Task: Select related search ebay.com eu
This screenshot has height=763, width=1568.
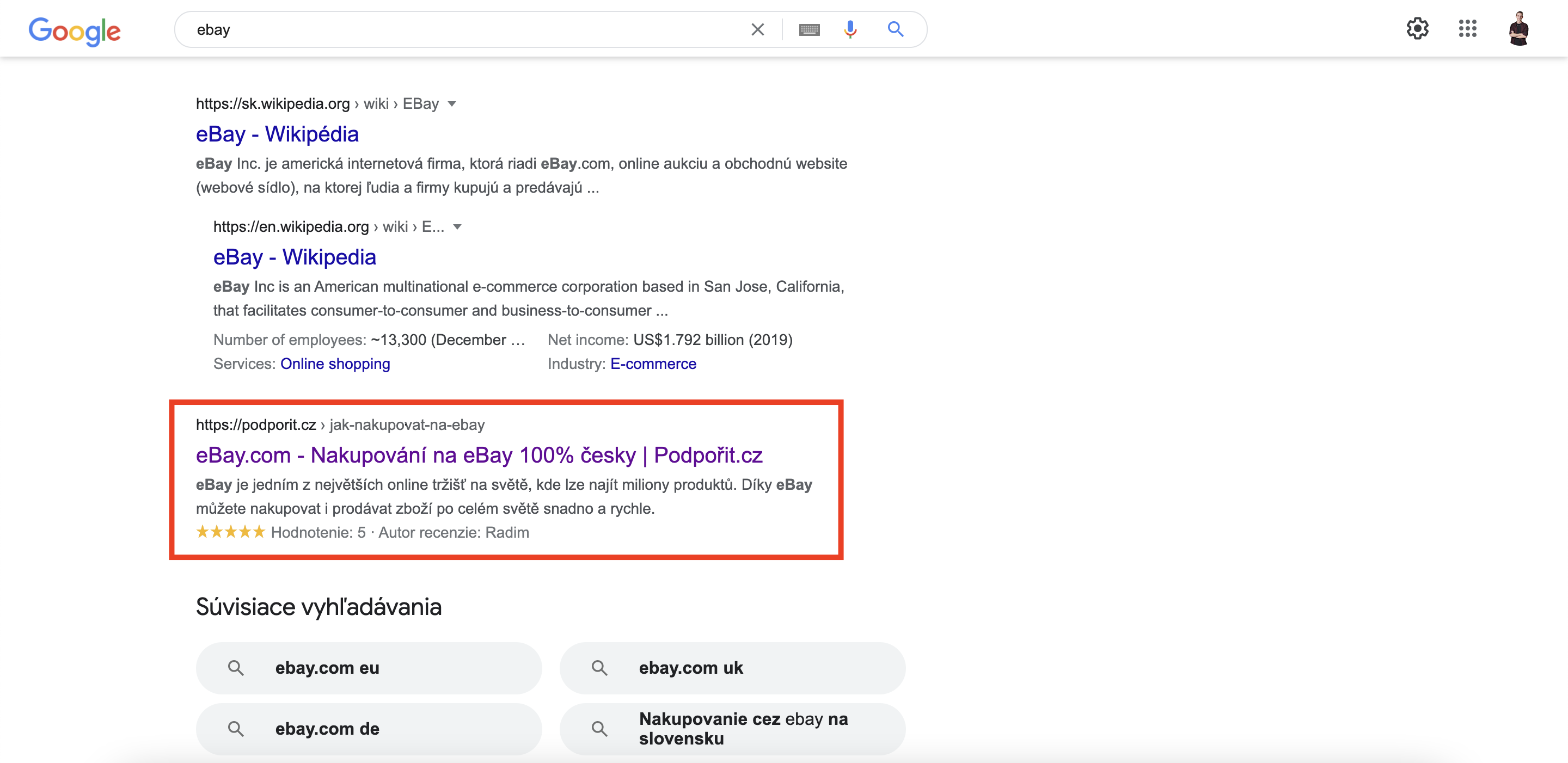Action: click(x=368, y=668)
